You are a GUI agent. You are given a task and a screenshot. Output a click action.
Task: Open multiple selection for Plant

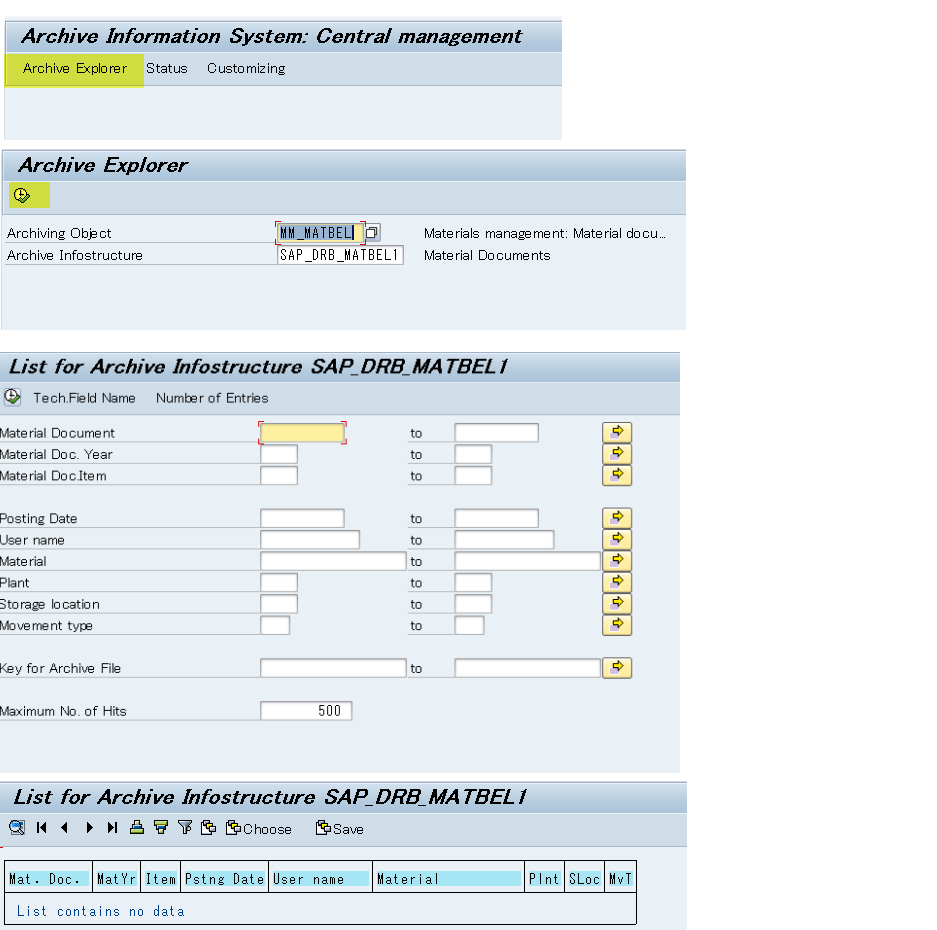pos(617,582)
